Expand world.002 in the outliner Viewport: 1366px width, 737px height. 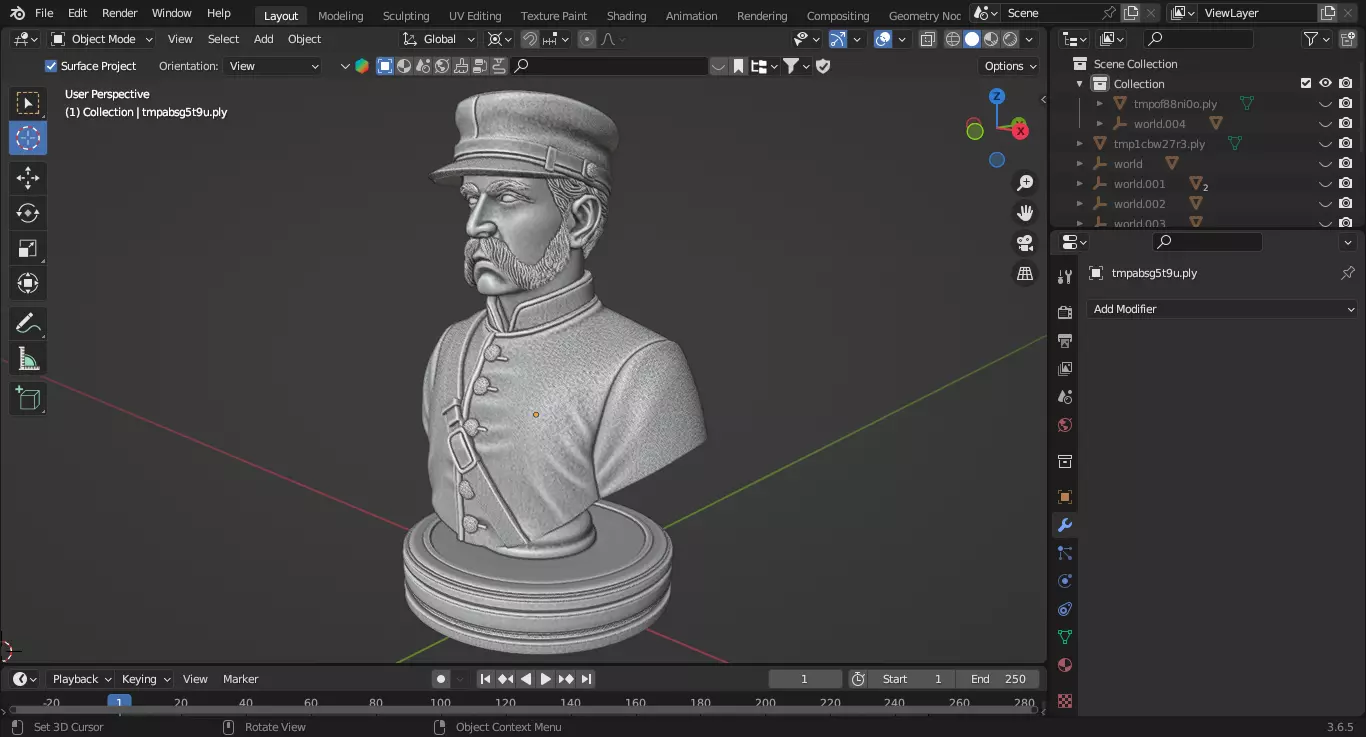1080,204
